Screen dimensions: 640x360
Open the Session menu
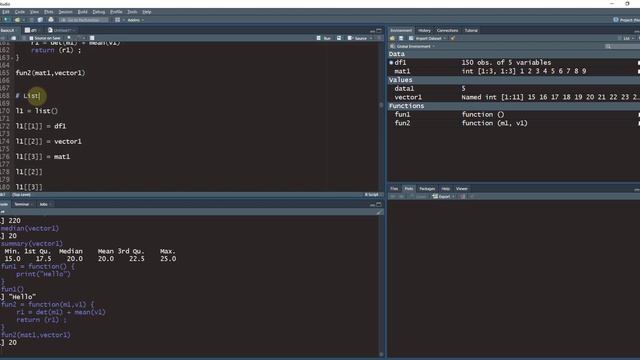click(x=65, y=12)
